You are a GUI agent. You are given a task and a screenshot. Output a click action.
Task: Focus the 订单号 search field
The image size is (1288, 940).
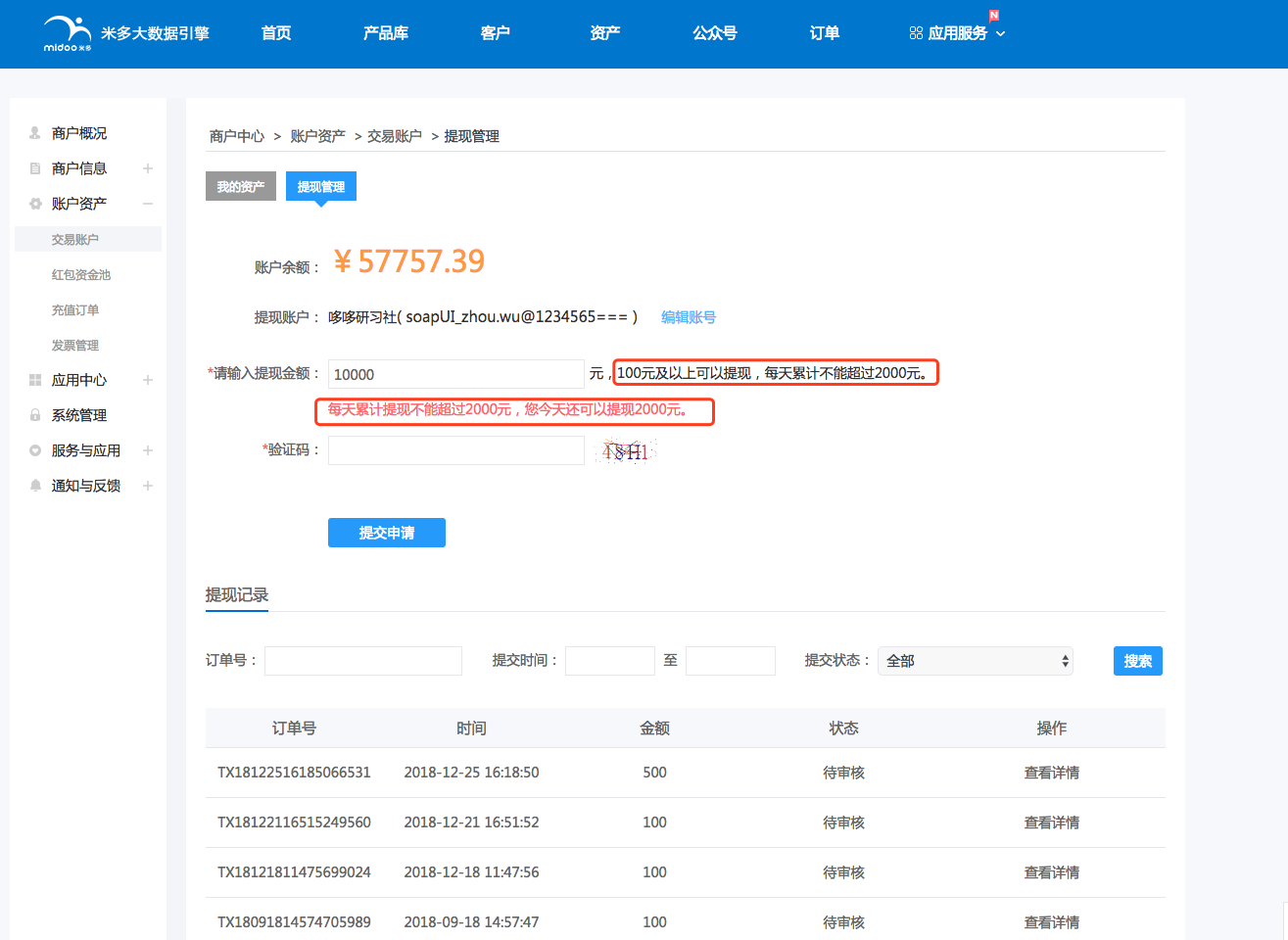click(363, 661)
